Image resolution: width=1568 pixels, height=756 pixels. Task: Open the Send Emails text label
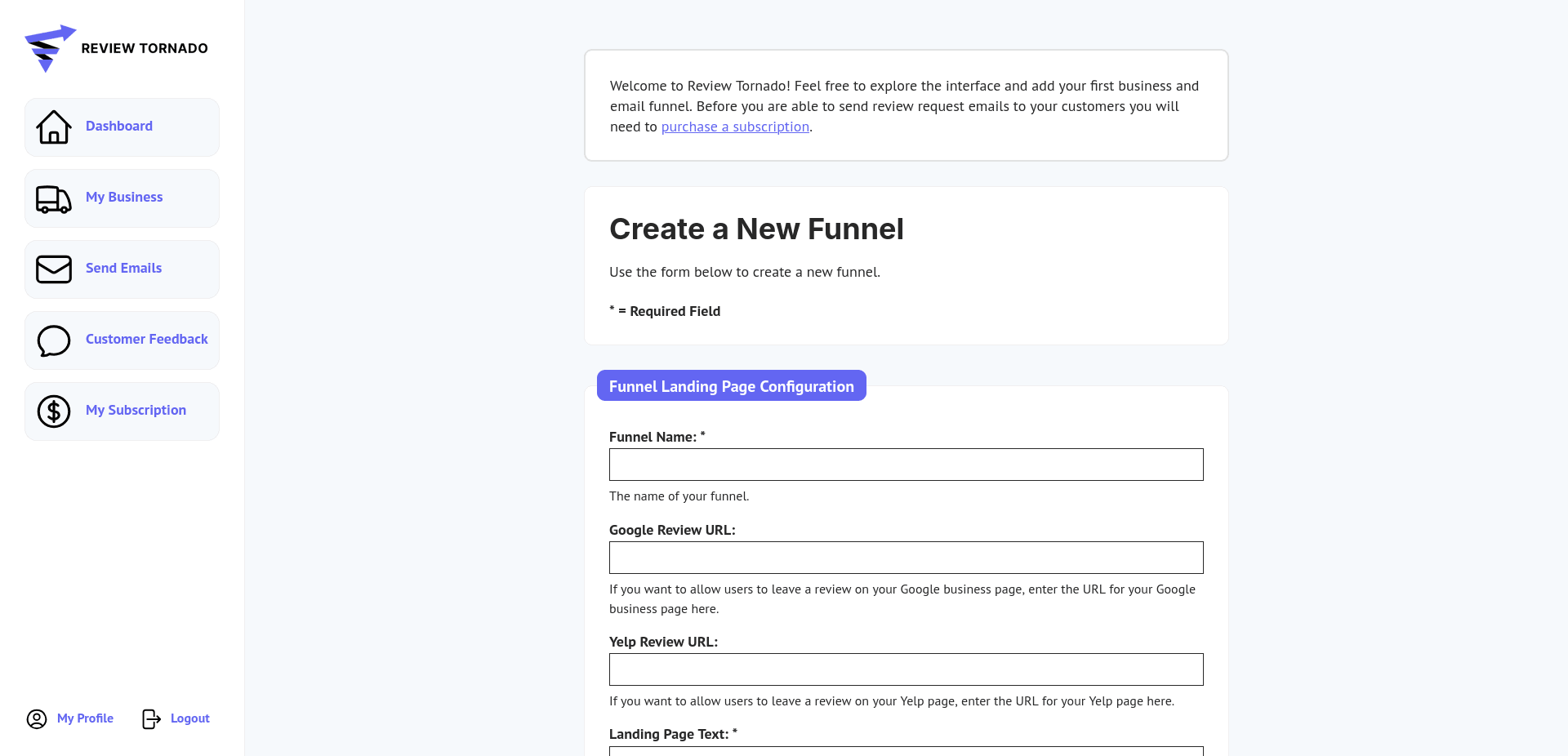[123, 268]
